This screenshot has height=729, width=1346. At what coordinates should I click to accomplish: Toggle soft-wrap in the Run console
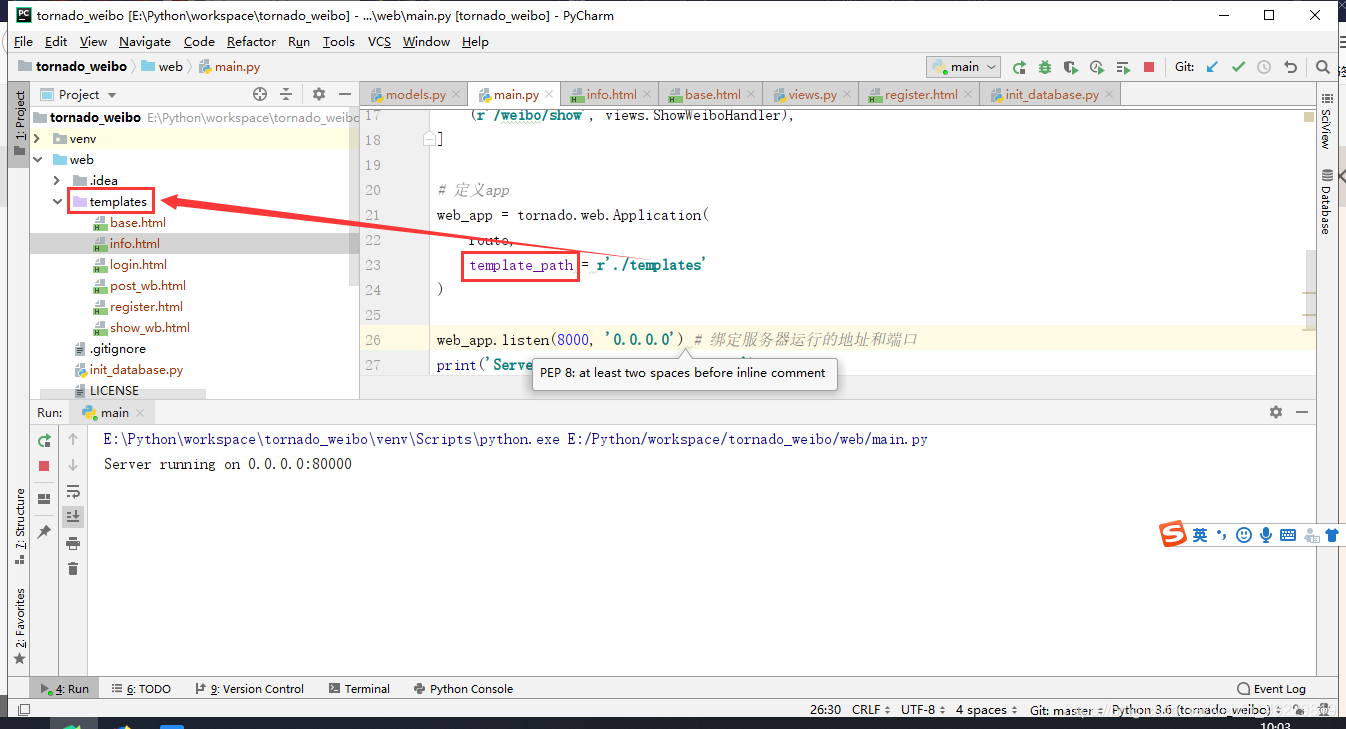click(73, 491)
